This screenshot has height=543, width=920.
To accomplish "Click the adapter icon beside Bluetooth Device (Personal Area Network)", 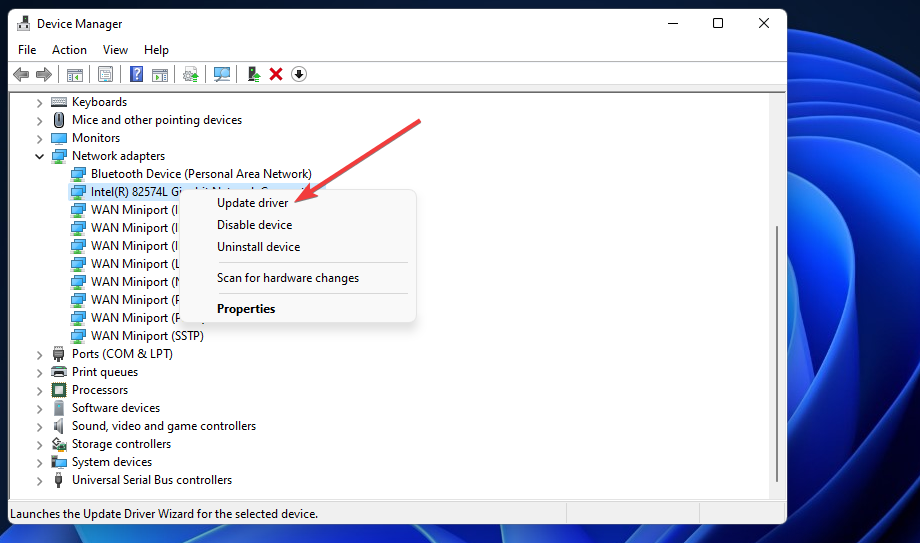I will coord(78,174).
